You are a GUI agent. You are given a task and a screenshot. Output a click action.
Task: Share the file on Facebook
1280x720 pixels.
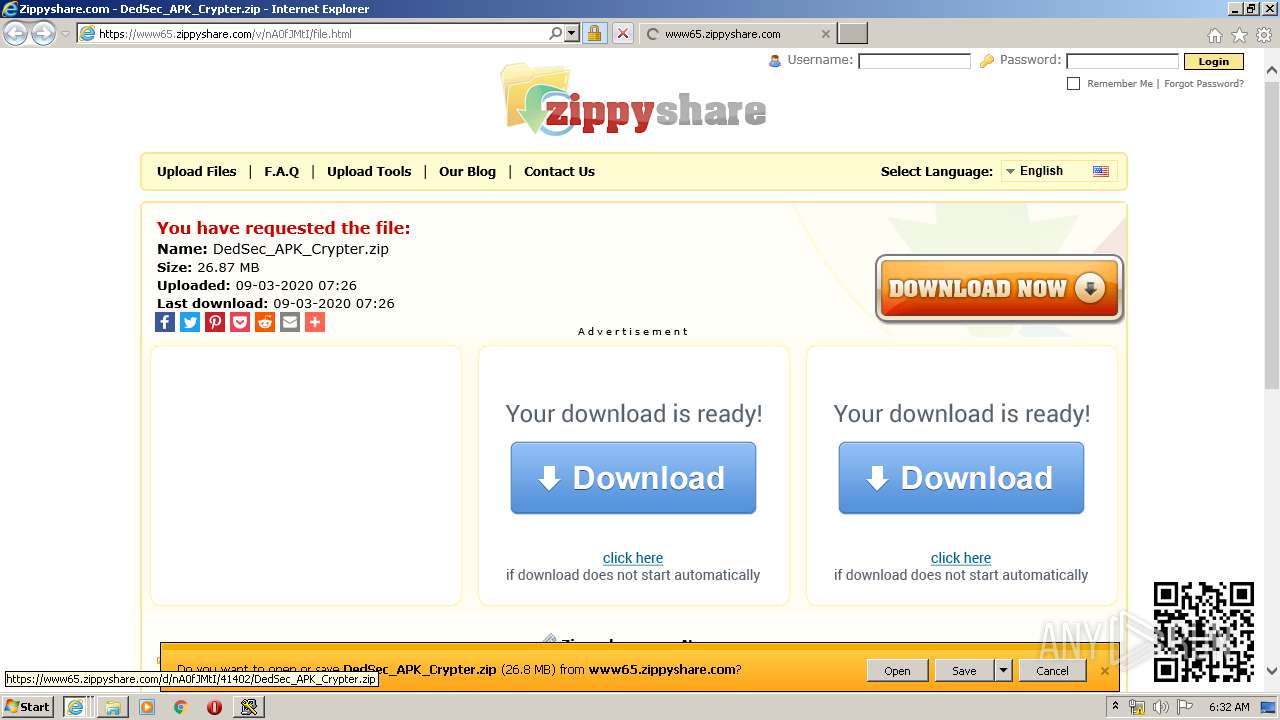tap(165, 322)
